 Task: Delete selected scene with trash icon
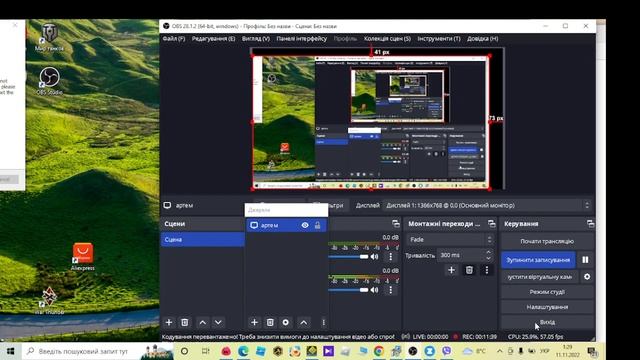click(184, 322)
